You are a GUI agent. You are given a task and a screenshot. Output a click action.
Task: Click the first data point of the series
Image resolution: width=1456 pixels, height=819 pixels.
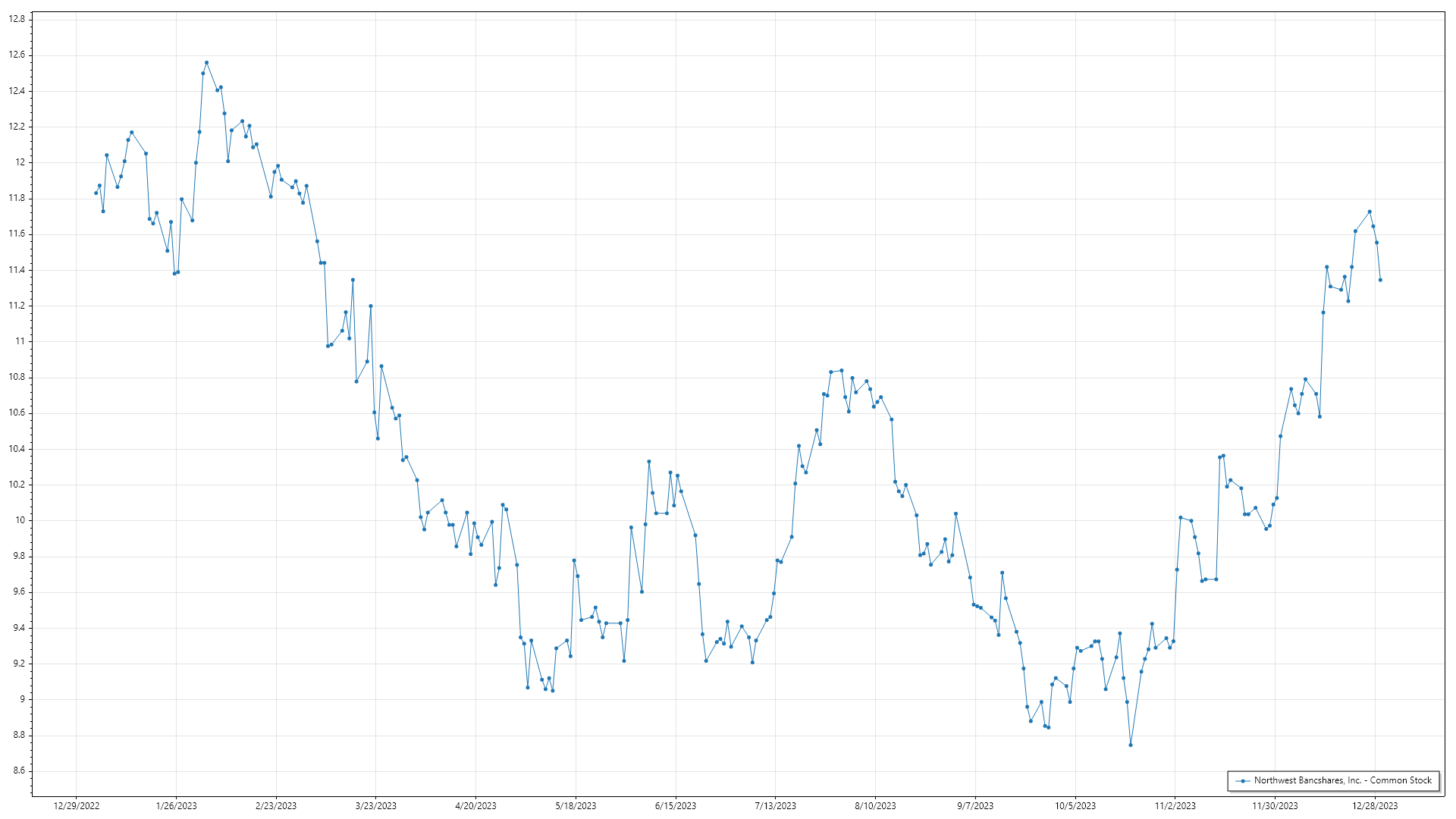click(x=96, y=193)
